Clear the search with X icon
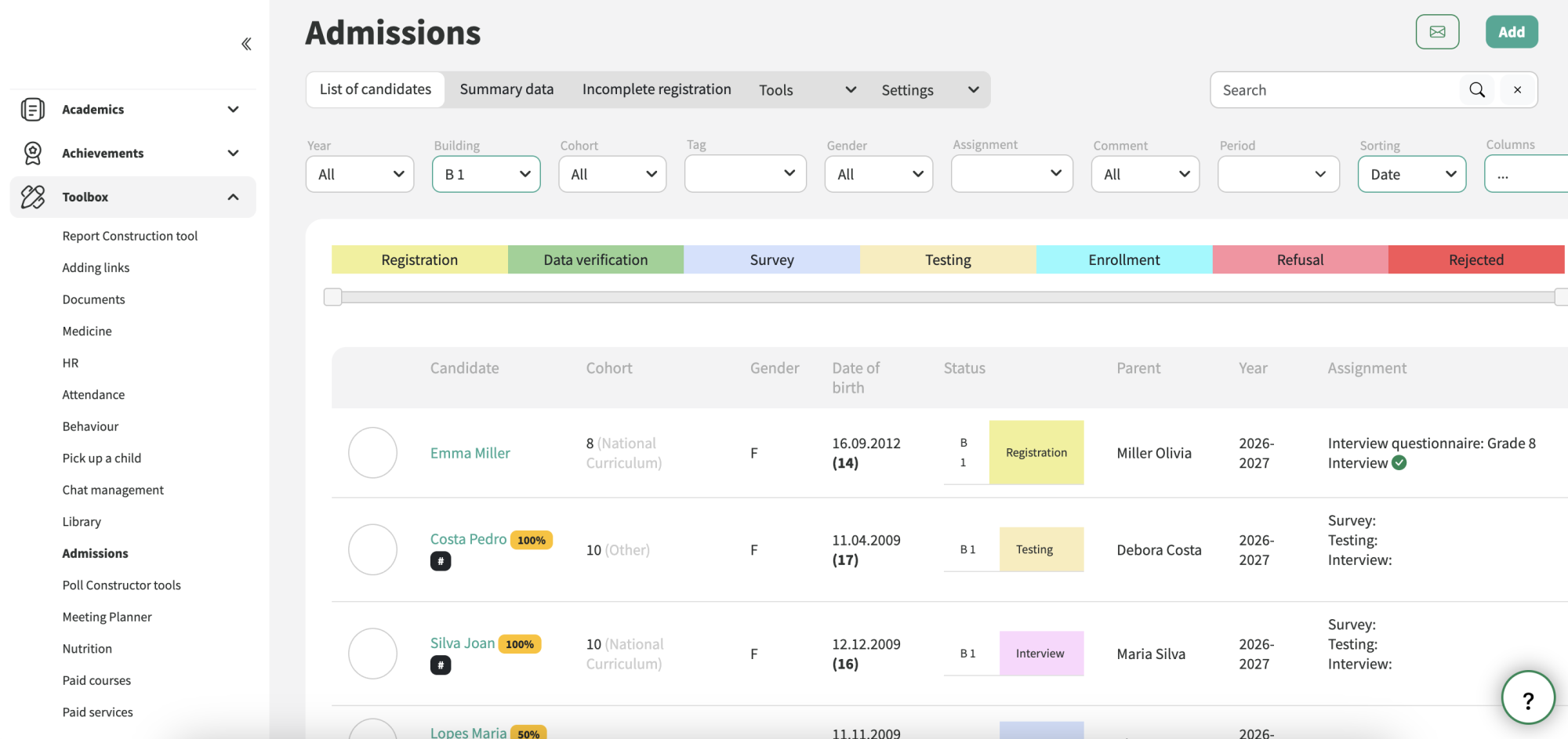This screenshot has height=739, width=1568. click(1517, 90)
